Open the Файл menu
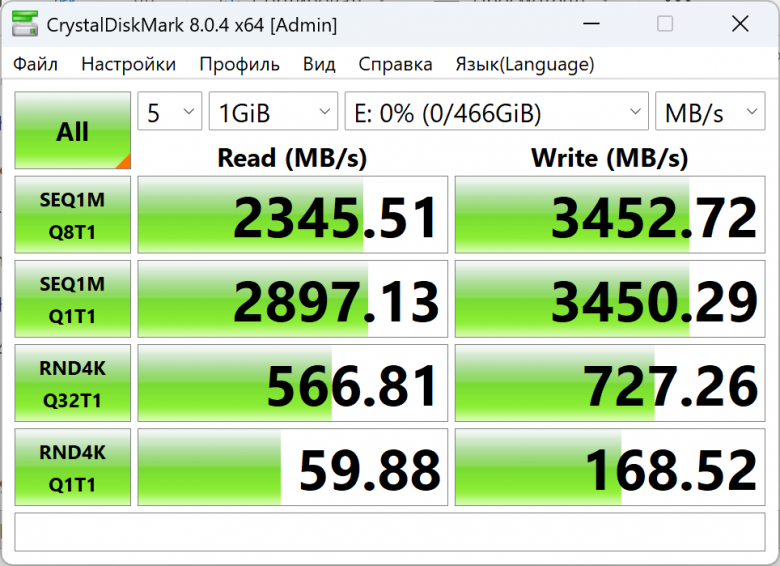The height and width of the screenshot is (566, 780). 35,64
